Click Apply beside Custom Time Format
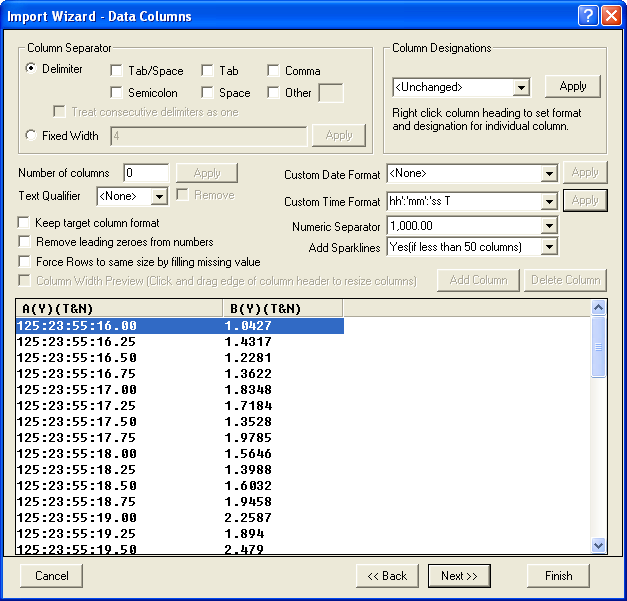This screenshot has width=627, height=601. (585, 200)
